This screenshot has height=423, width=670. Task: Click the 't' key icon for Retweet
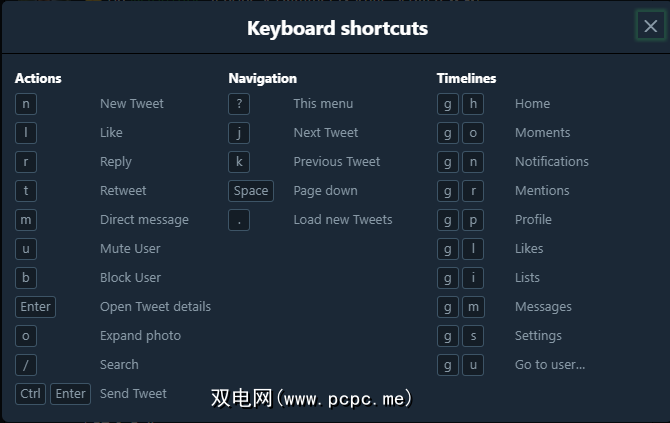click(26, 191)
